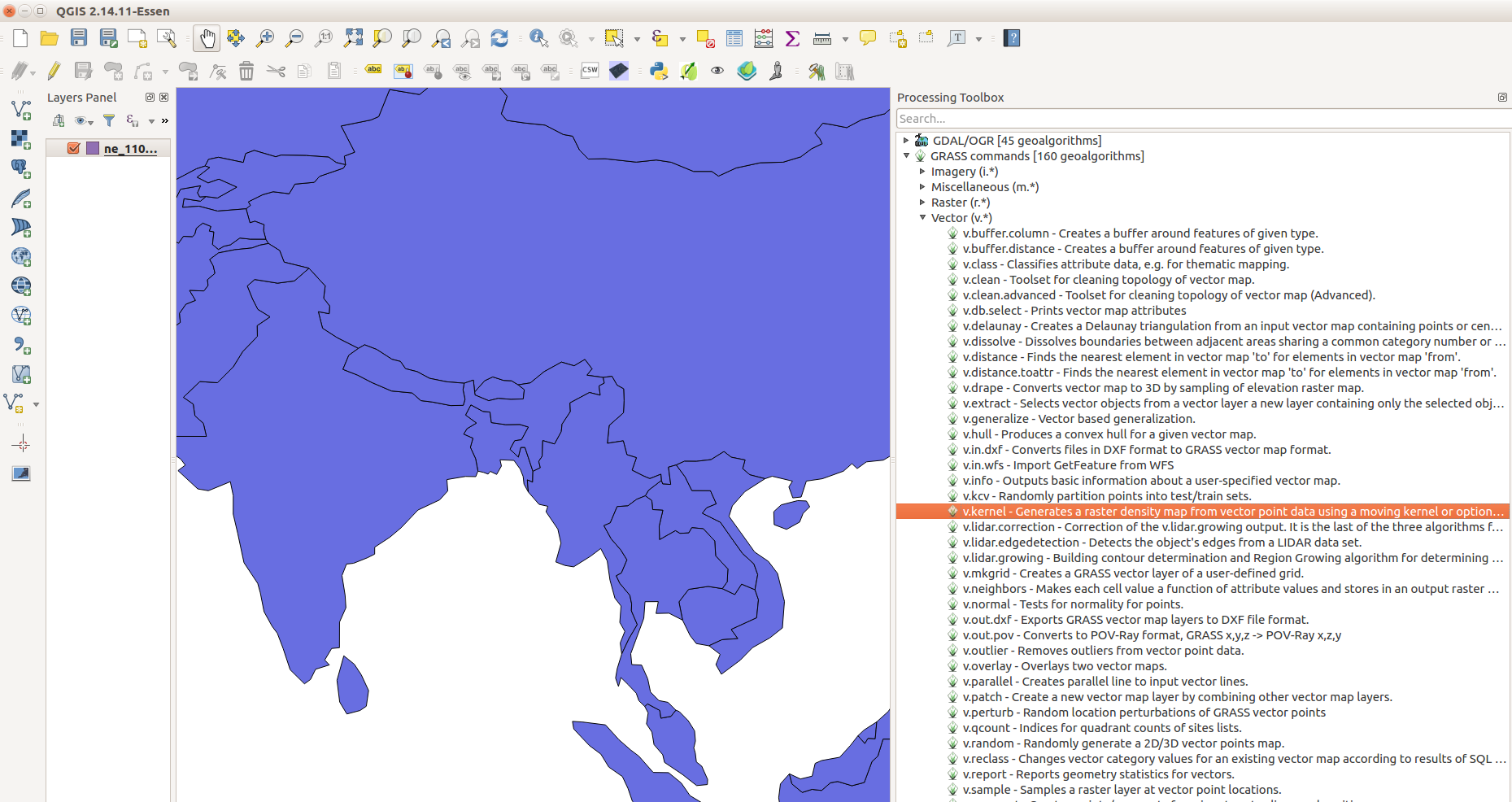Viewport: 1512px width, 802px height.
Task: Click the Map Tips speech bubble icon
Action: (x=868, y=38)
